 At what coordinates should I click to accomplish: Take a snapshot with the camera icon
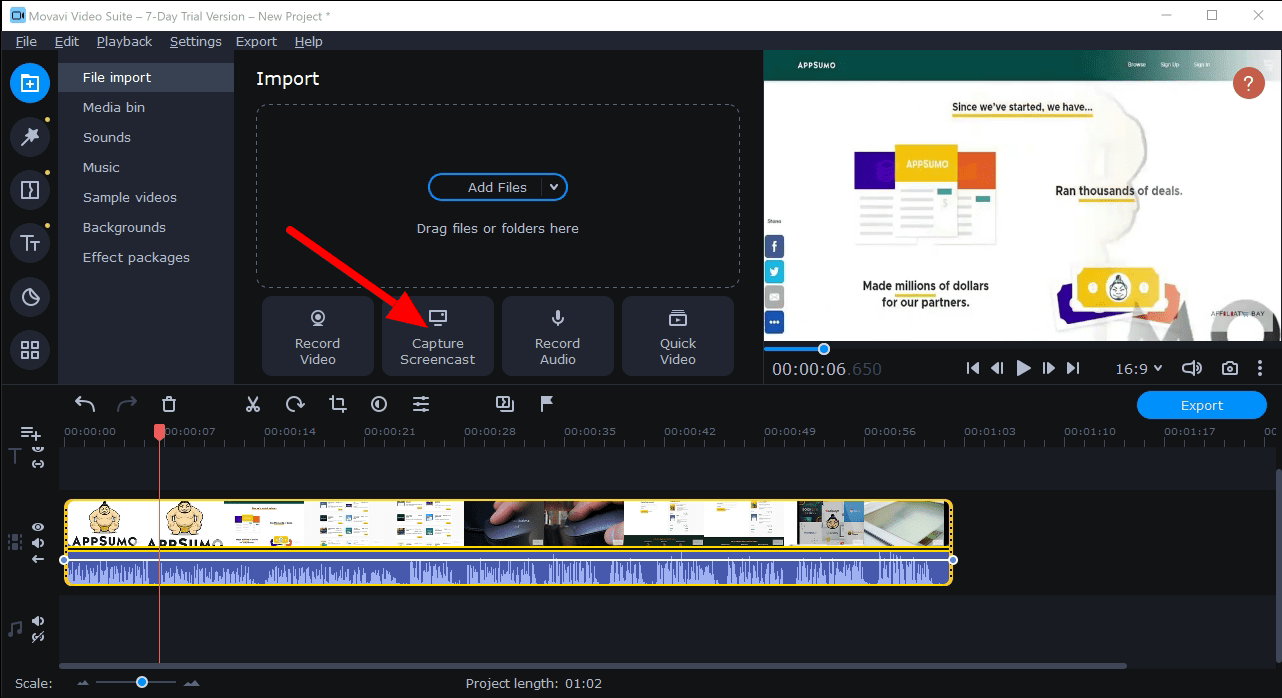coord(1230,368)
